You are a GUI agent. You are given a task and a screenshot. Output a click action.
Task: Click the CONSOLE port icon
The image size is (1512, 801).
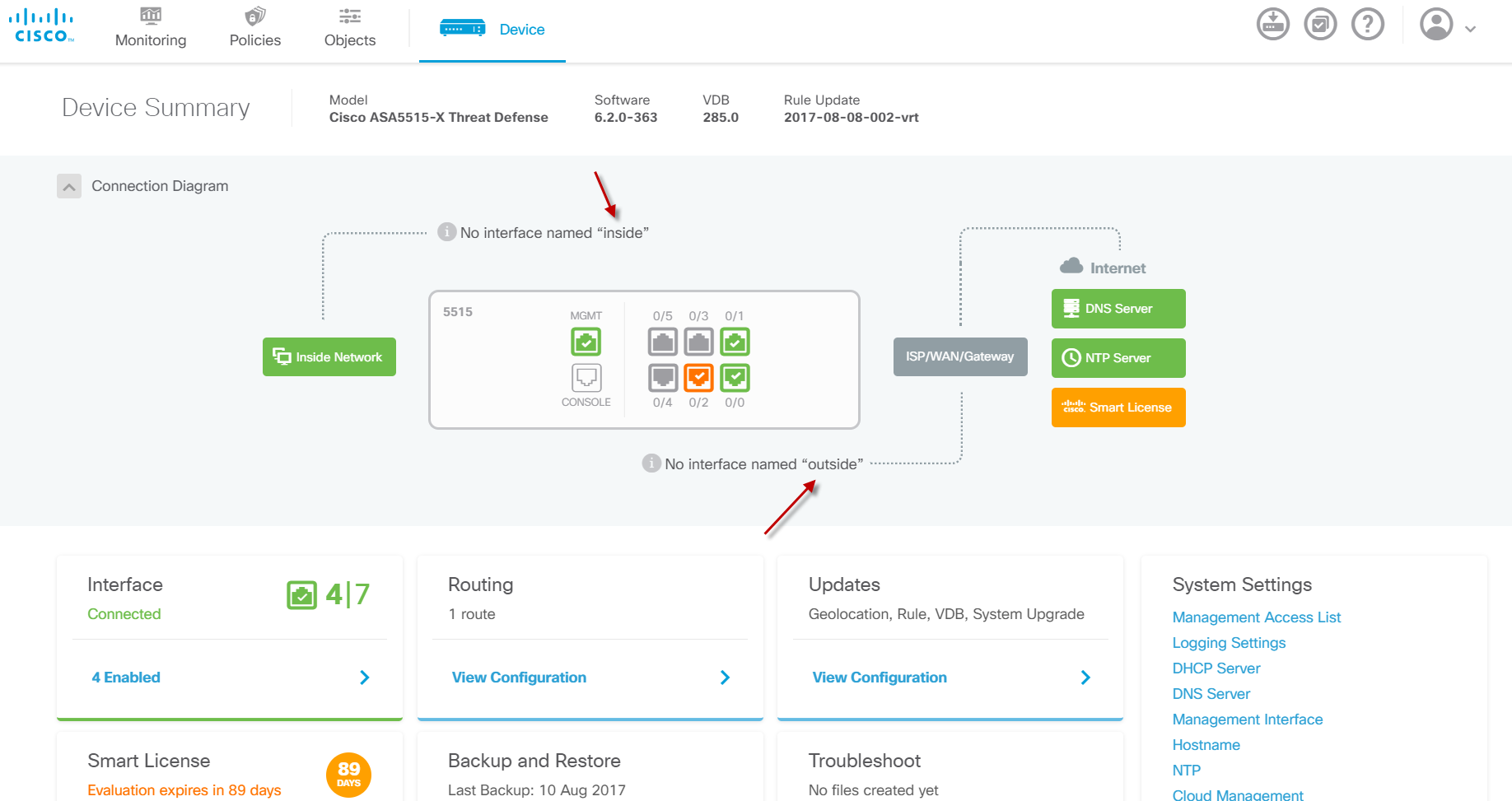click(586, 378)
